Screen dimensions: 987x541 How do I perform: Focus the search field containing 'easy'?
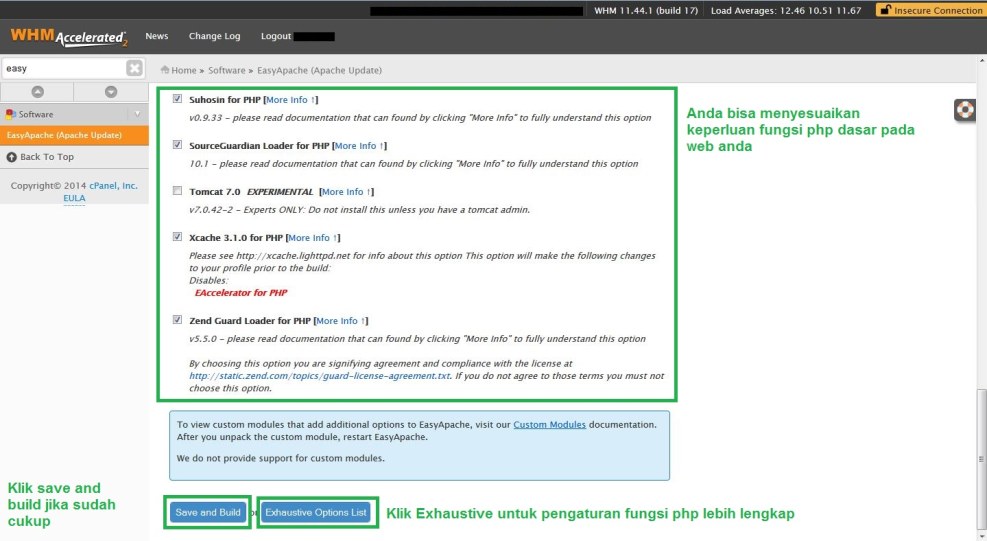click(64, 68)
